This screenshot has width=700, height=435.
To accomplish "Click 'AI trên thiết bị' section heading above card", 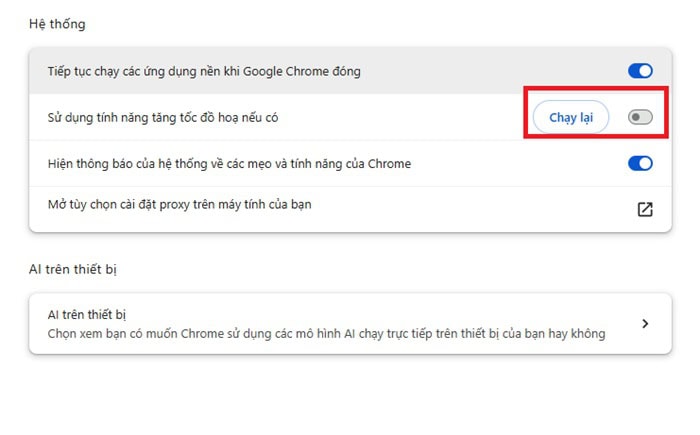I will [73, 269].
